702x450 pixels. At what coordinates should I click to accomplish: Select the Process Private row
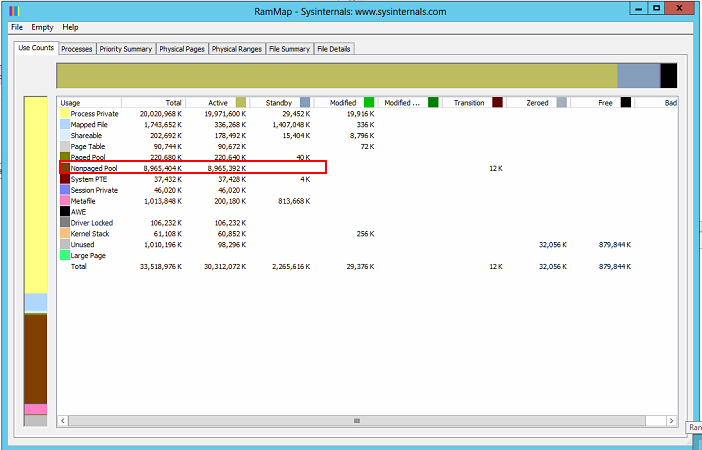[x=367, y=114]
